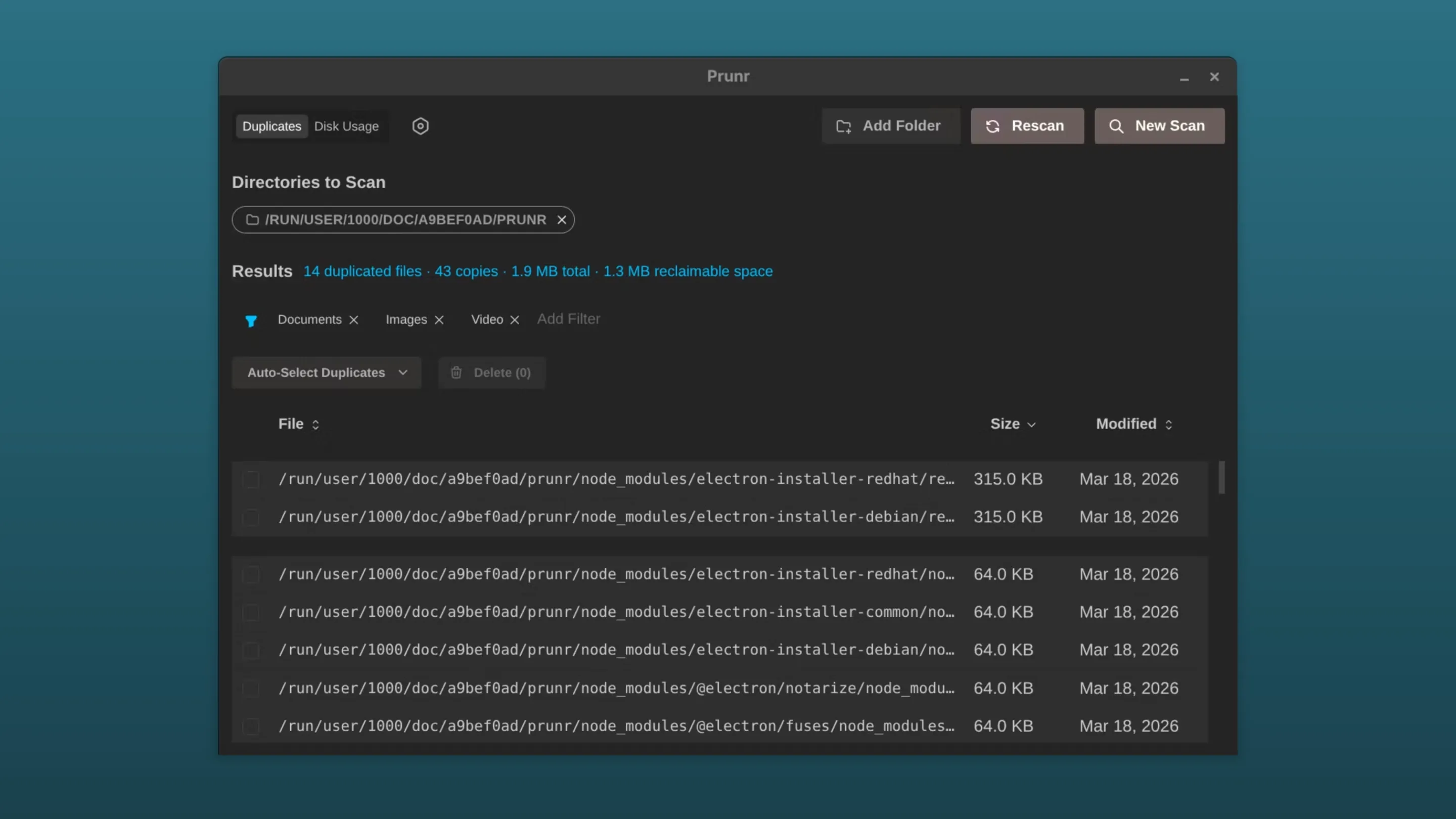Click Add Filter to add a new filter

point(569,319)
